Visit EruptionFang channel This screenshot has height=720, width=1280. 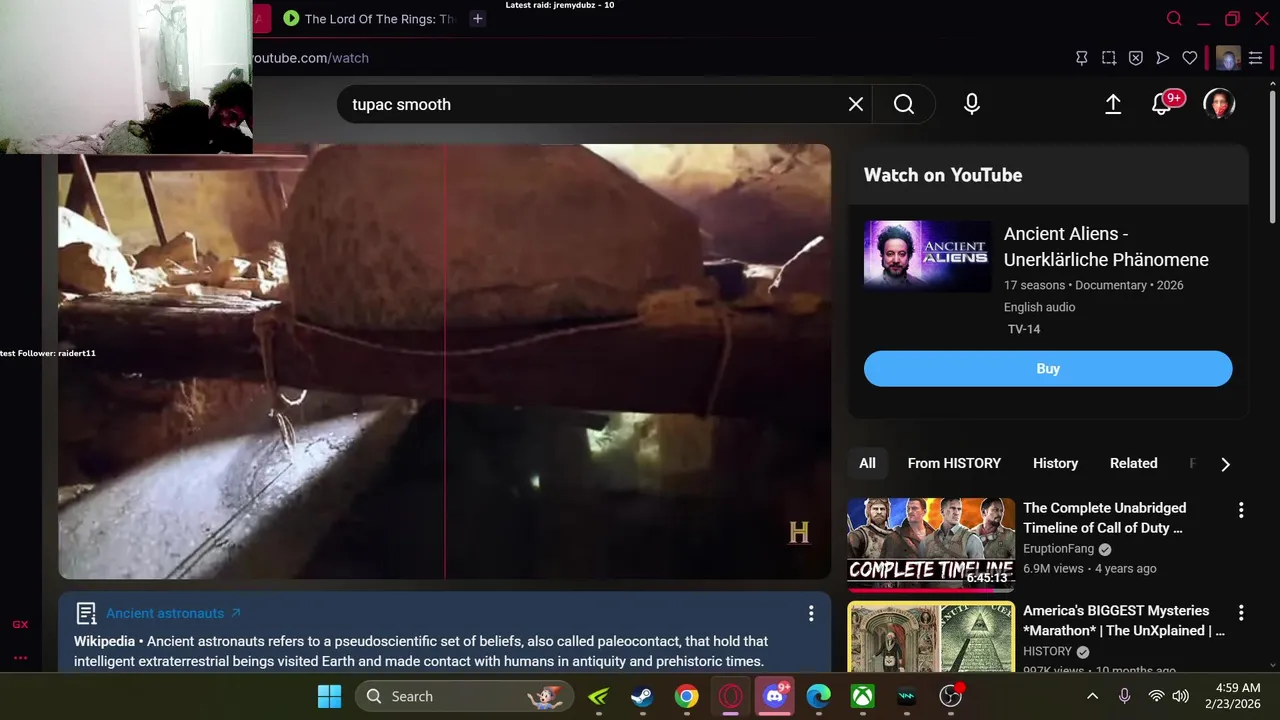coord(1058,549)
